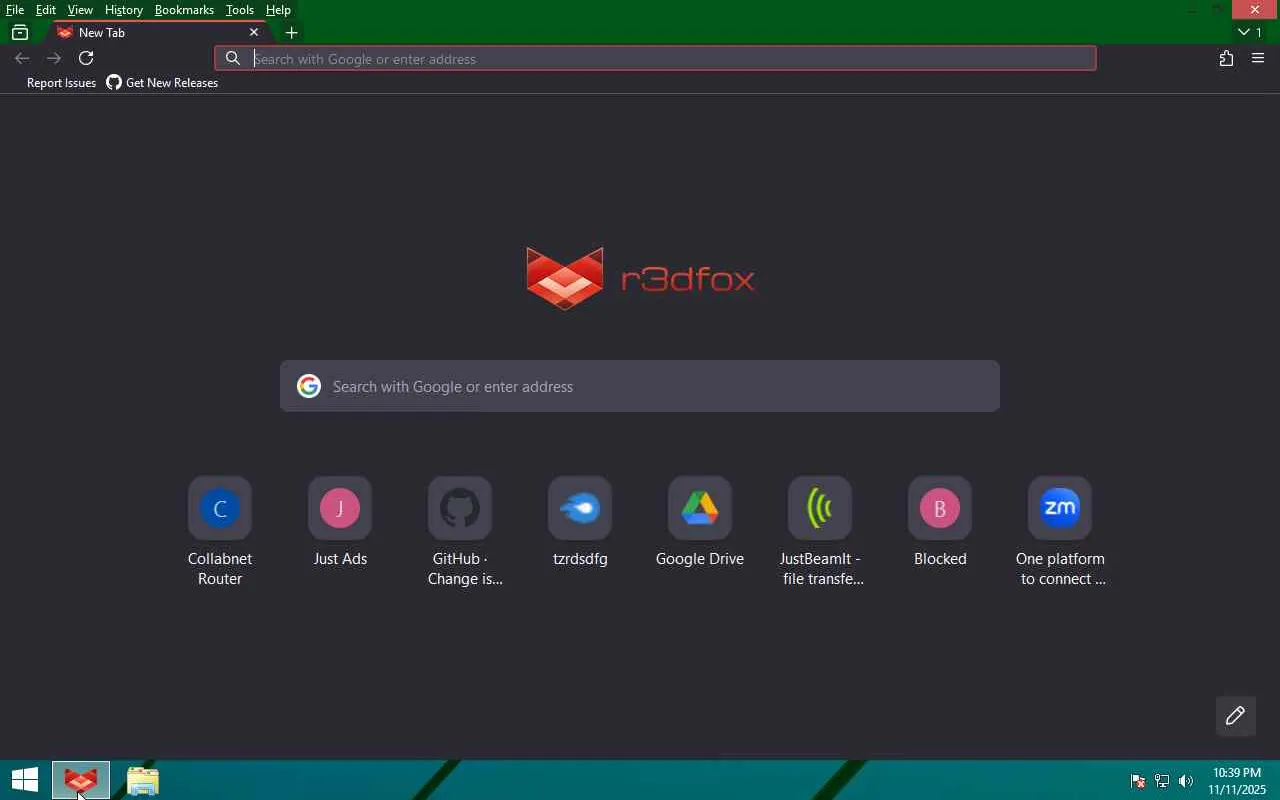
Task: Click the Google search box on the page
Action: pyautogui.click(x=640, y=386)
